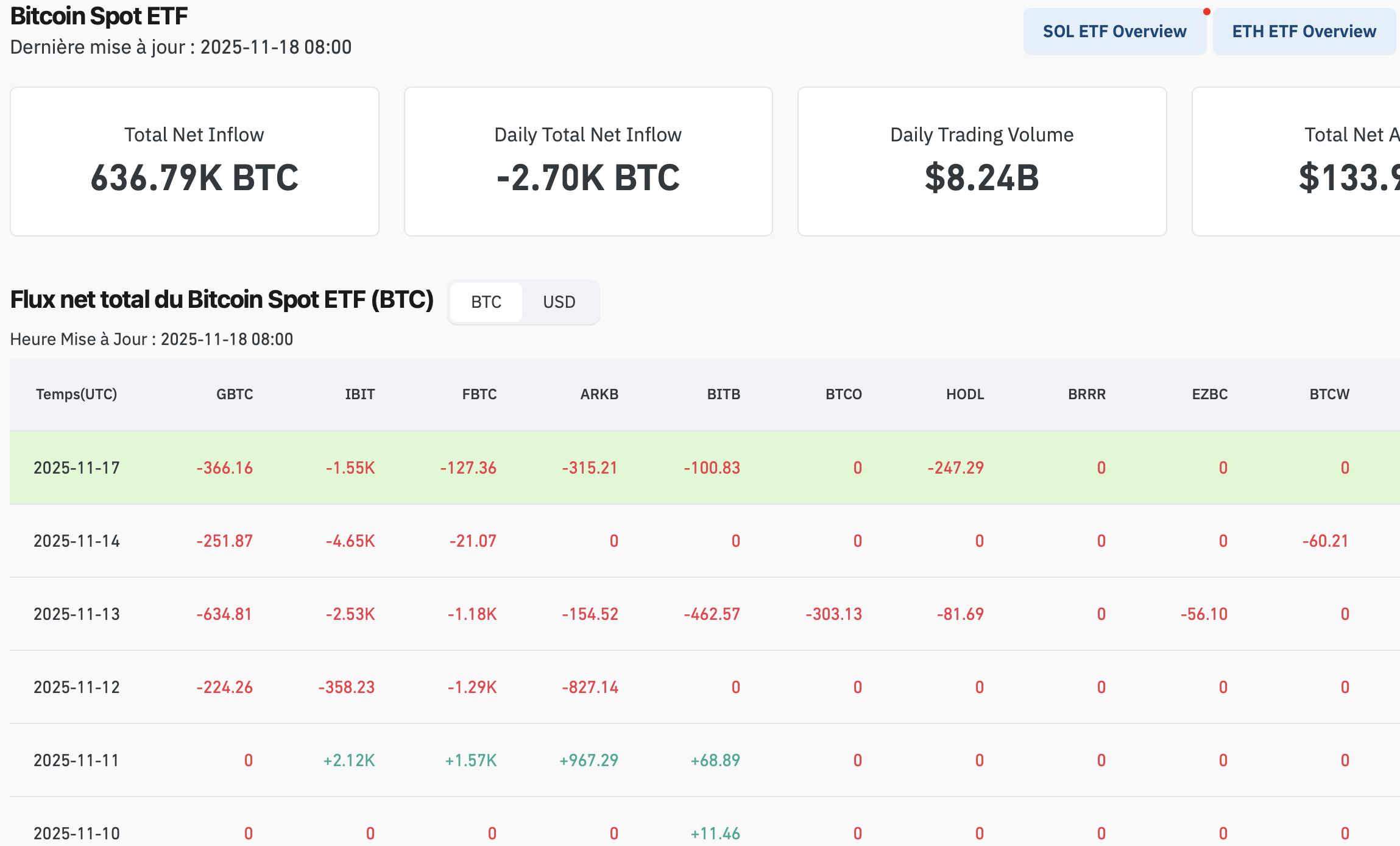Image resolution: width=1400 pixels, height=846 pixels.
Task: Select the BTC unit toggle
Action: point(486,302)
